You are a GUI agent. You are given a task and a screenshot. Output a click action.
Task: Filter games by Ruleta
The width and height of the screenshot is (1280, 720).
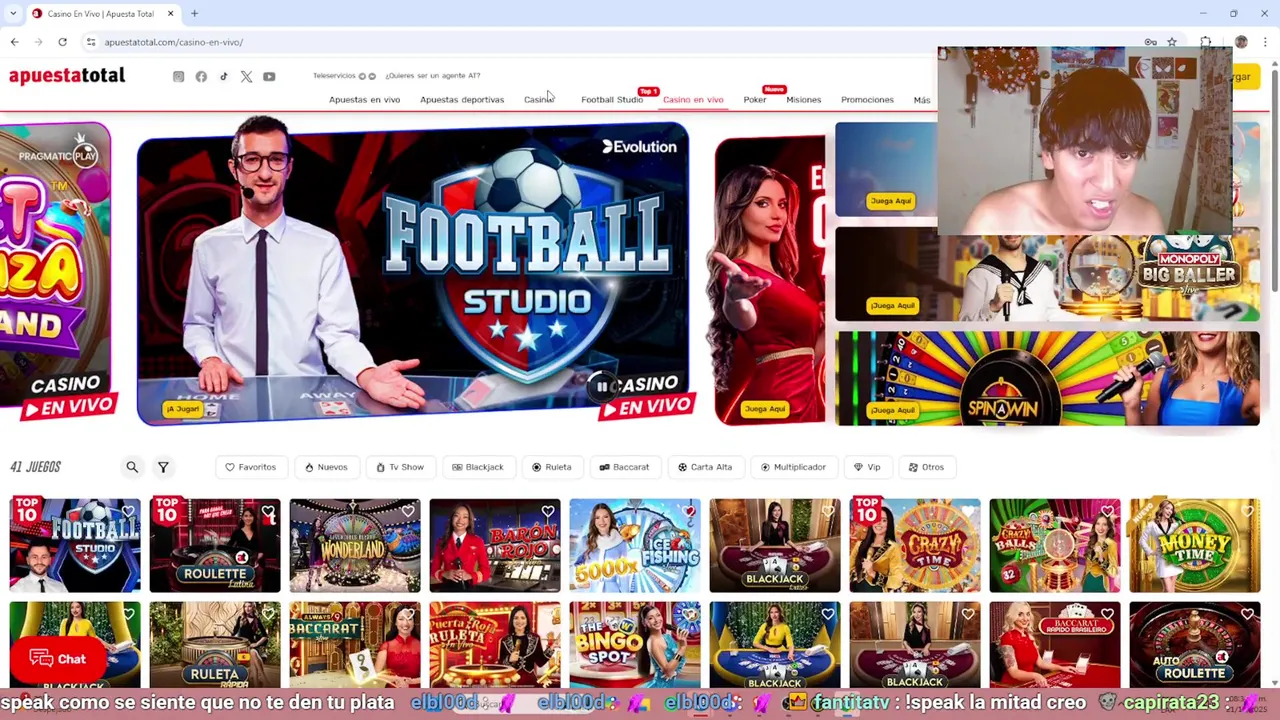[x=552, y=467]
